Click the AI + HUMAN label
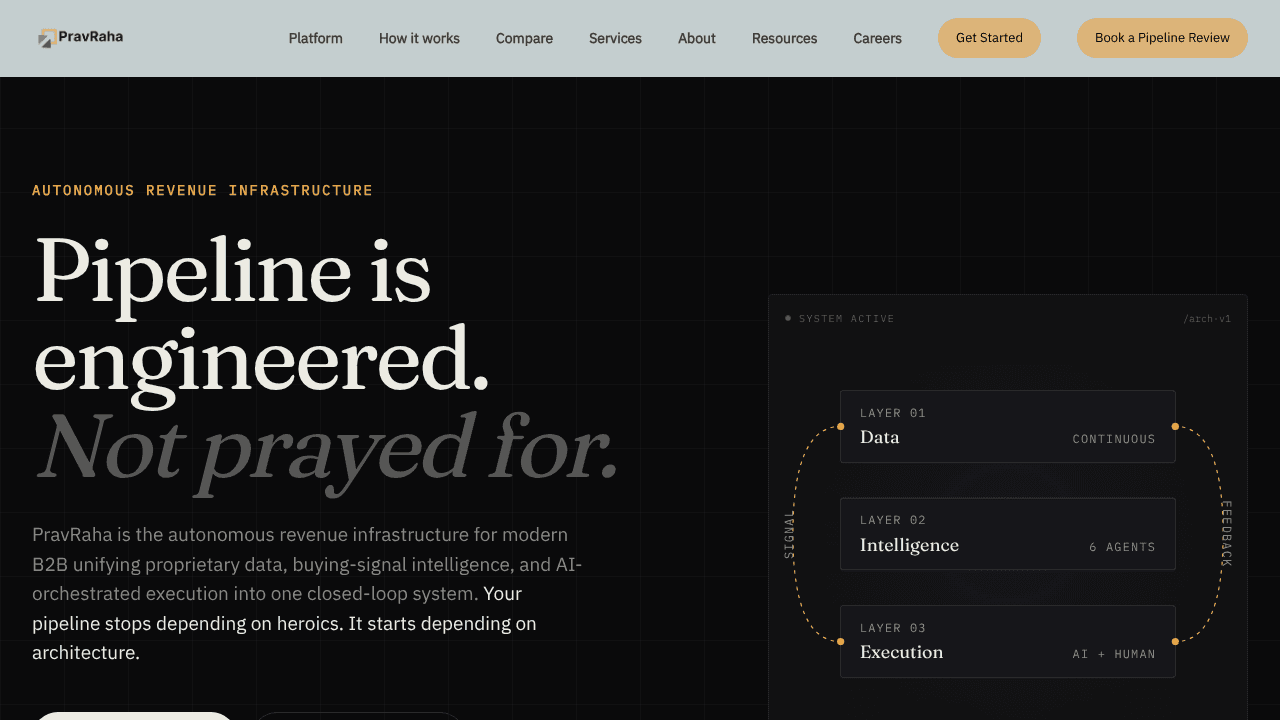1280x720 pixels. [x=1114, y=654]
